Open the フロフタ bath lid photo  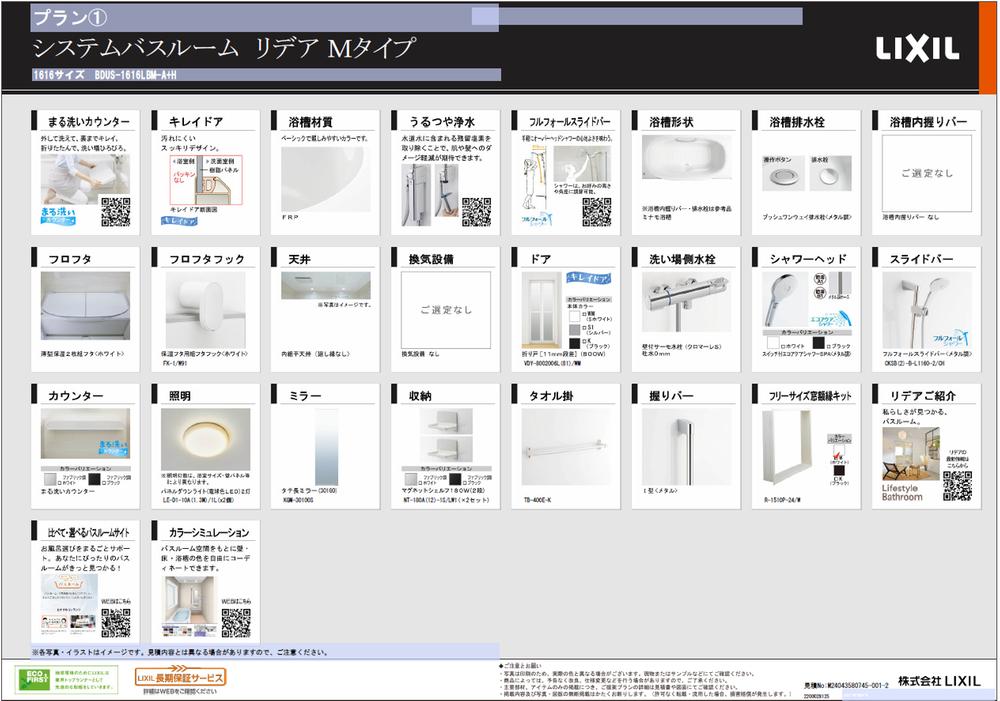click(x=85, y=306)
